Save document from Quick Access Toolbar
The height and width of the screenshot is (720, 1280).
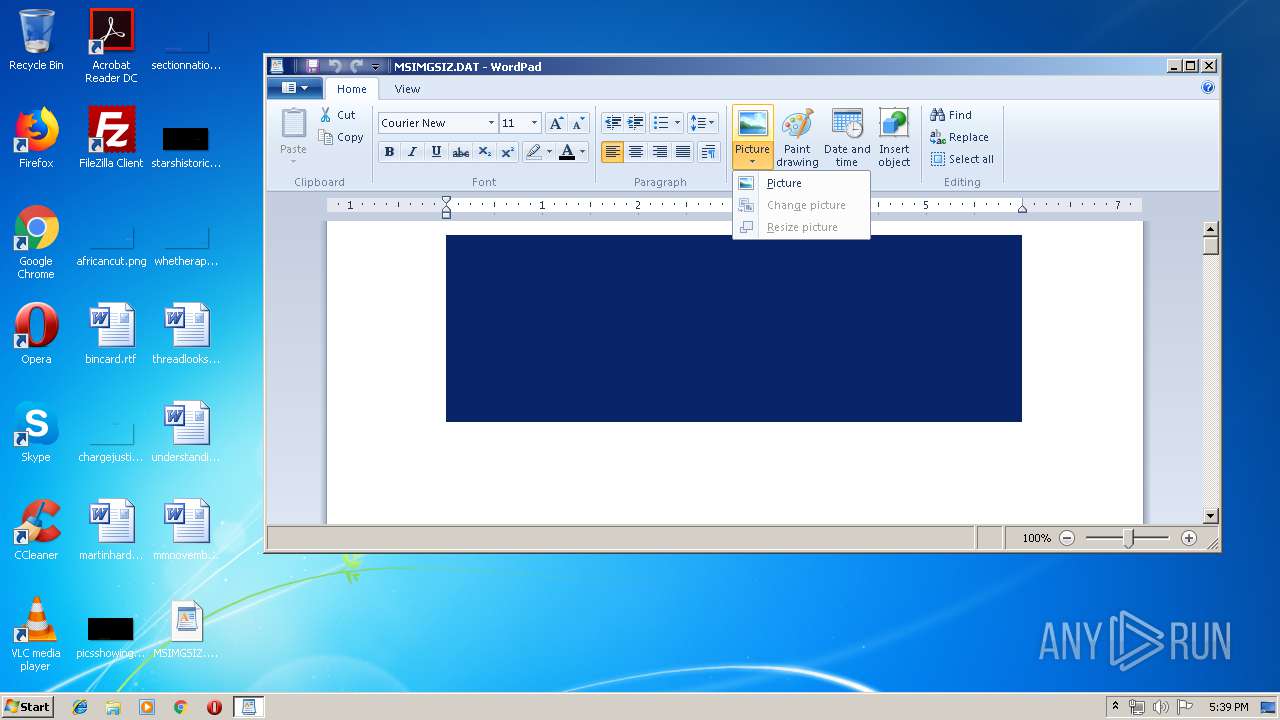pos(312,66)
